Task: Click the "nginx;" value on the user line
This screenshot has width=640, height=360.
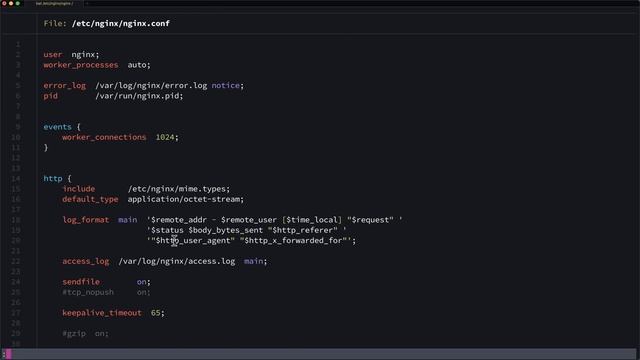Action: coord(85,54)
